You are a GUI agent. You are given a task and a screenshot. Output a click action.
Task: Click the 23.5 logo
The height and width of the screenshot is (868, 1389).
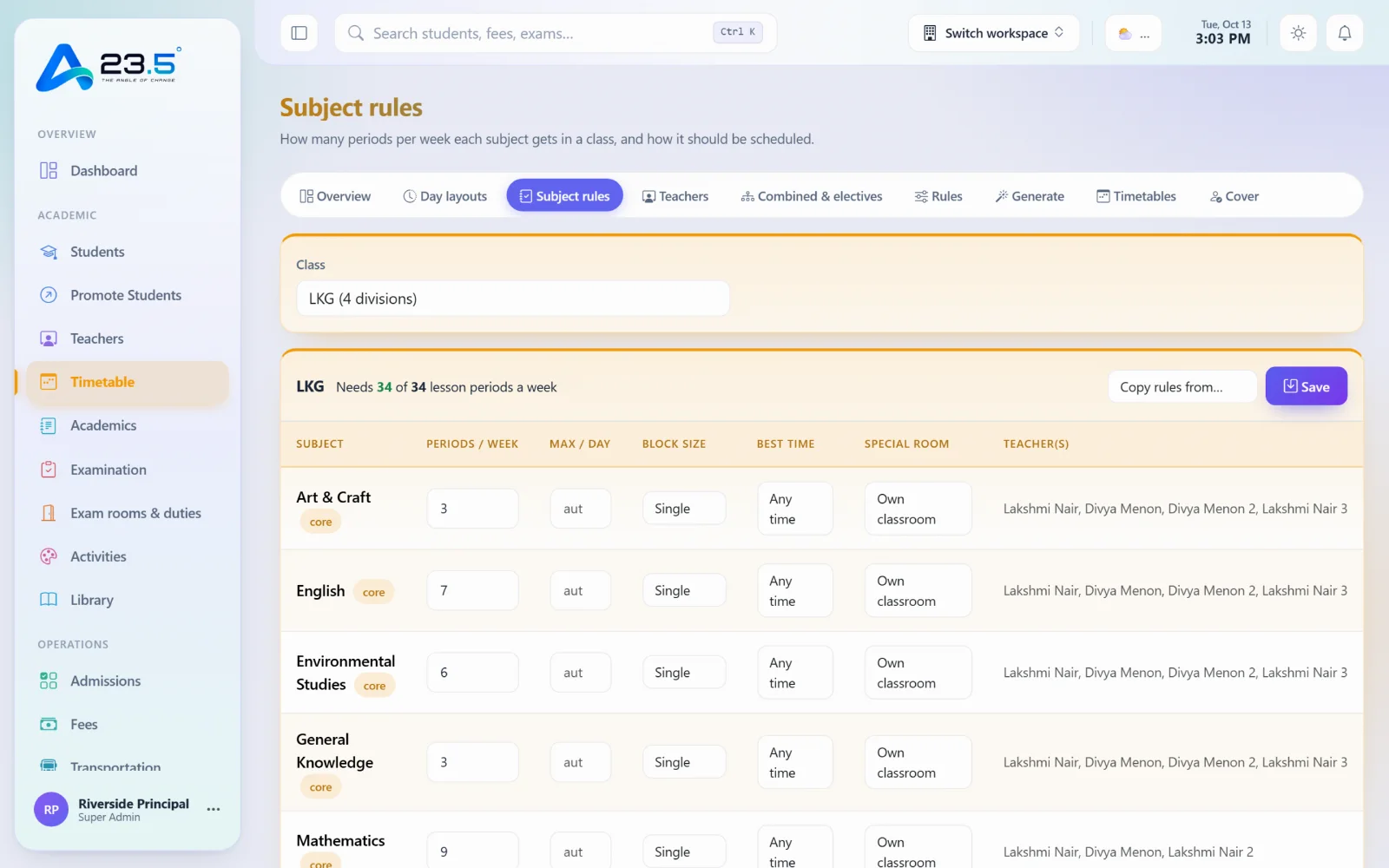pyautogui.click(x=109, y=68)
